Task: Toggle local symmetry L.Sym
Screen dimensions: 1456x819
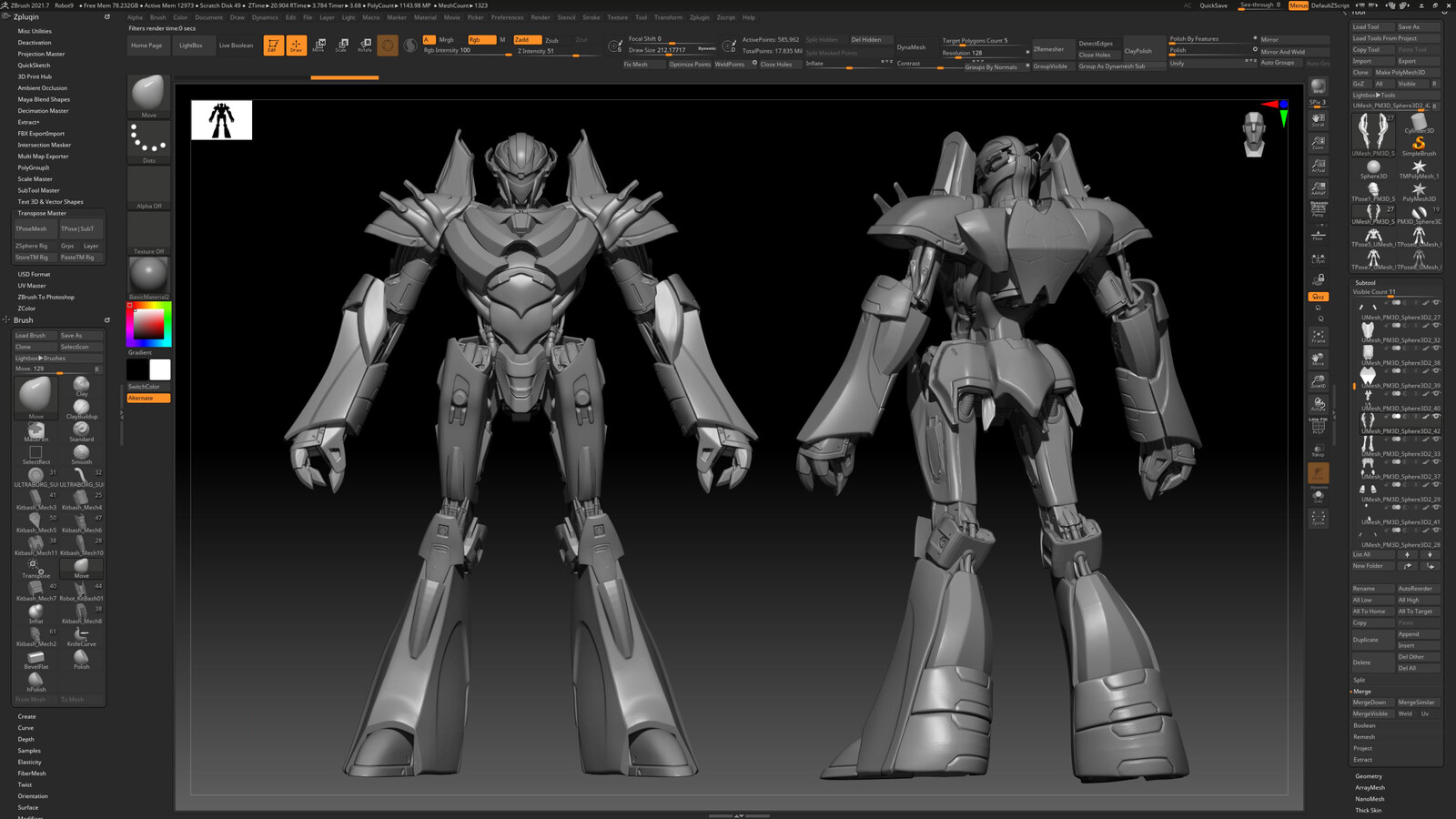Action: [1318, 258]
